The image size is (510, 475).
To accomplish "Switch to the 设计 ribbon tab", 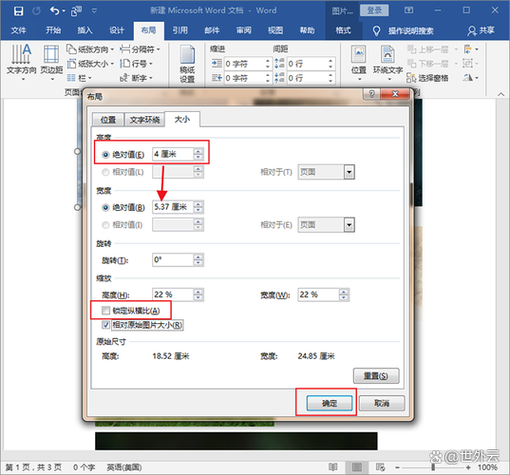I will point(117,31).
